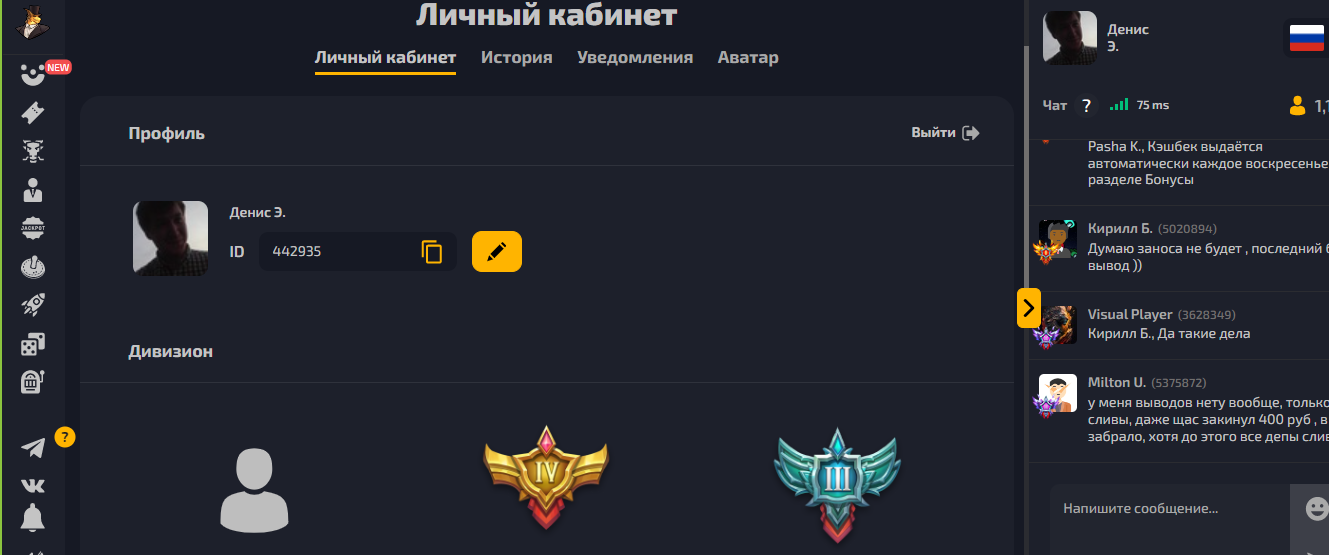Click the notification bell icon in sidebar

pos(33,518)
